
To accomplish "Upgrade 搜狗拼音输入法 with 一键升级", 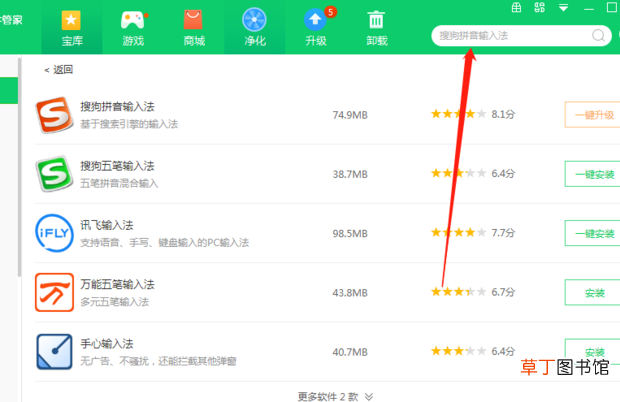I will (594, 115).
